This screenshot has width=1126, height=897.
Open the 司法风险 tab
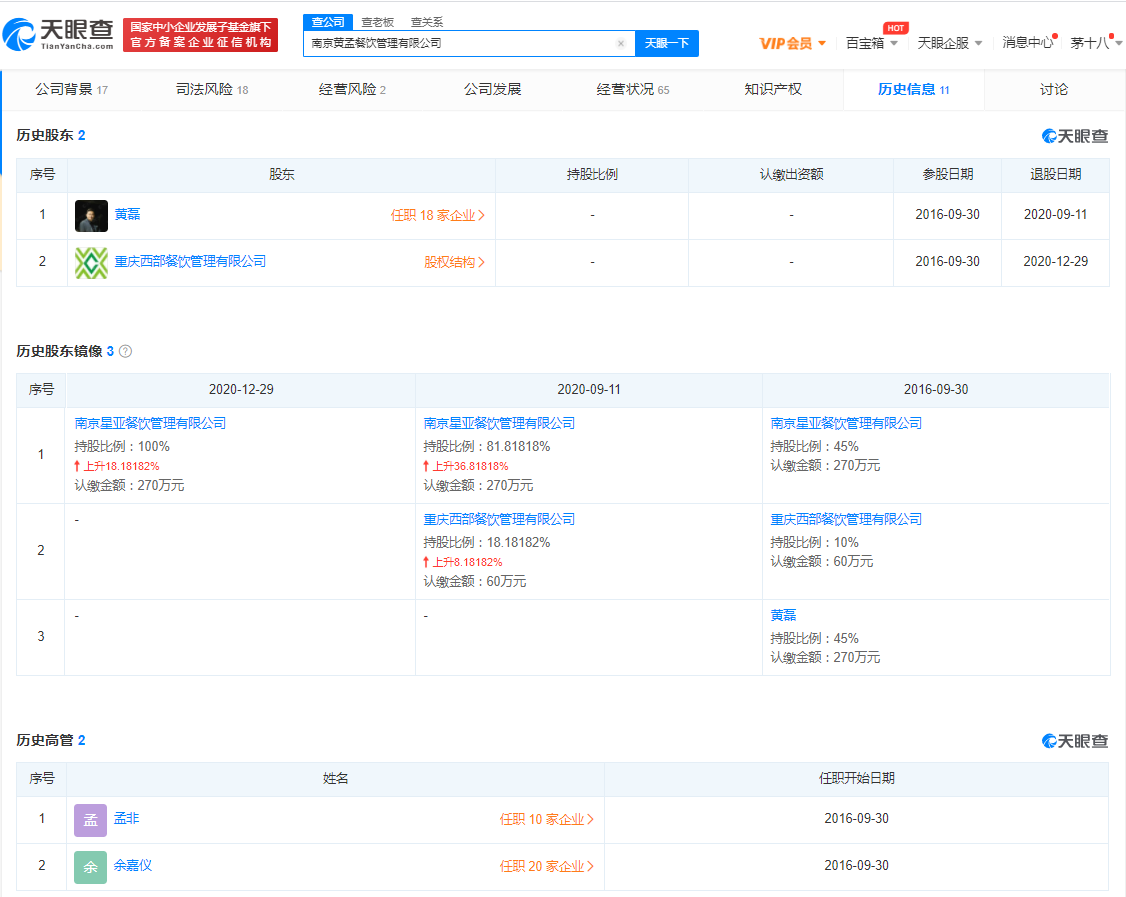212,89
